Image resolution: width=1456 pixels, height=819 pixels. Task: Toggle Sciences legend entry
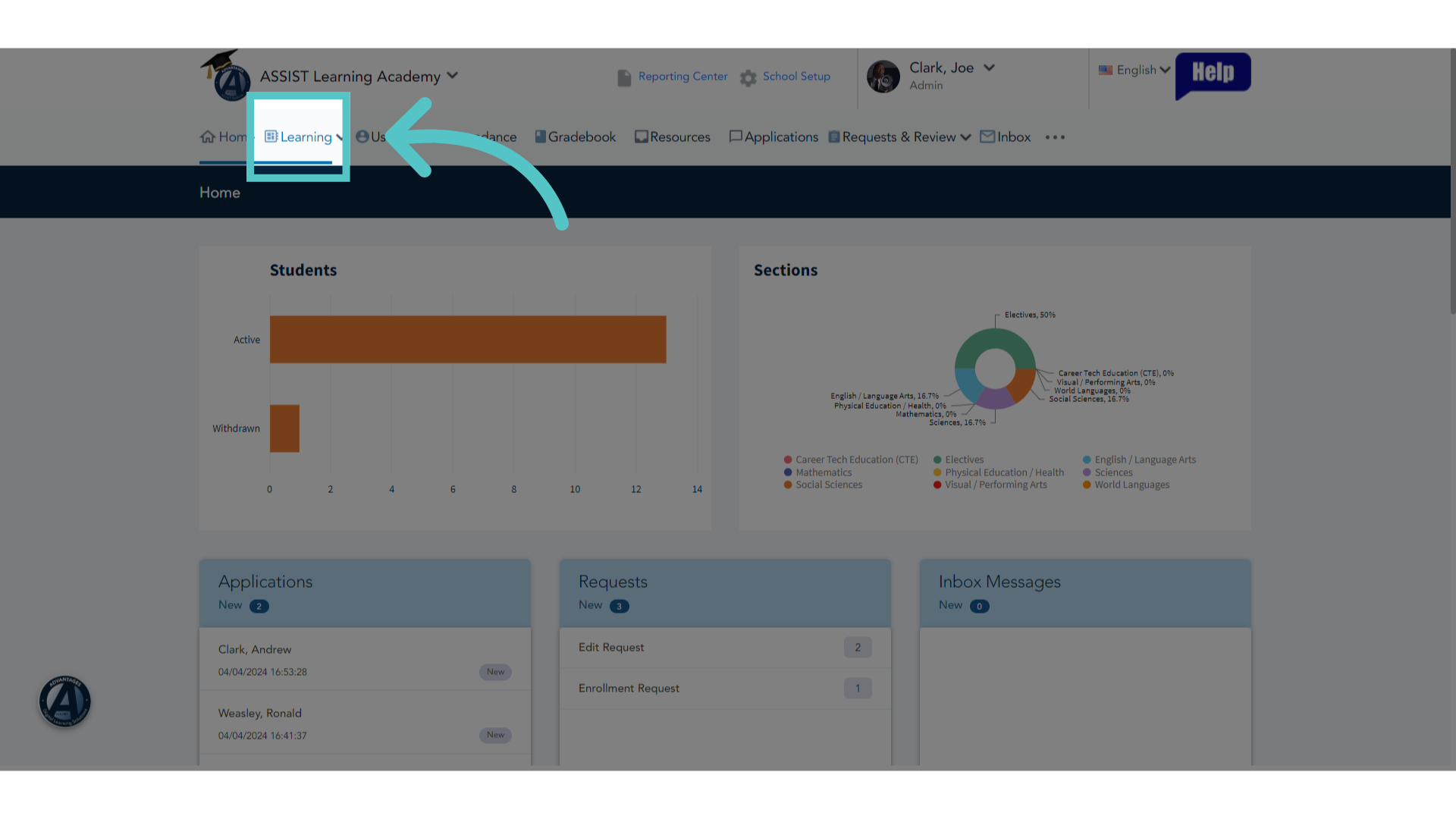[1108, 472]
